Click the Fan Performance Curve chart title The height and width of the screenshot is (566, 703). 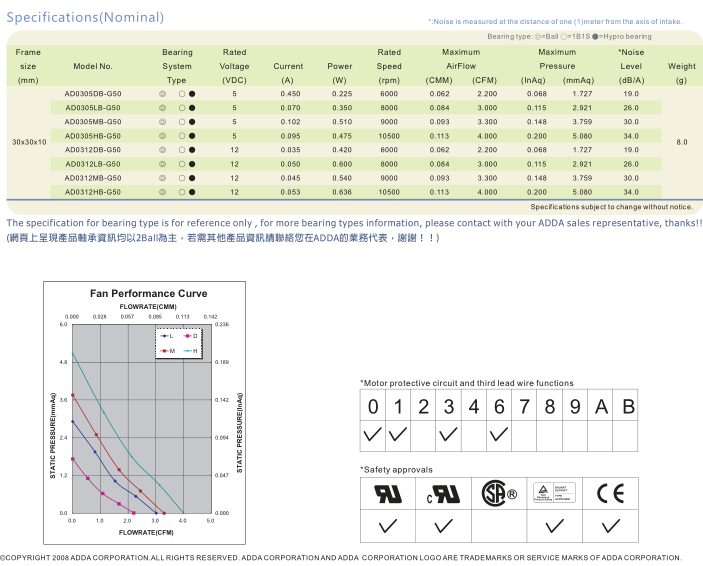tap(148, 293)
